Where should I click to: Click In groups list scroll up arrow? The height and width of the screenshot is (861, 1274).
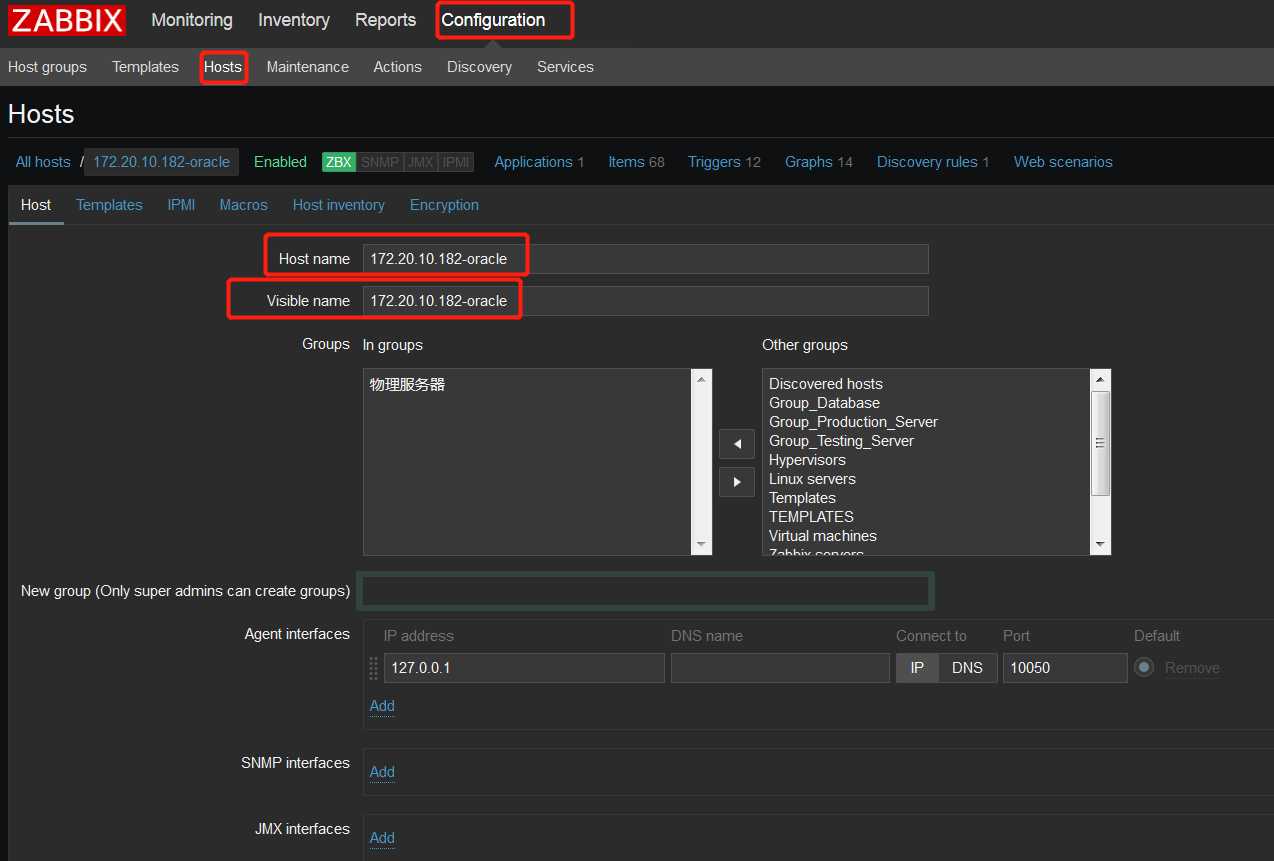coord(702,380)
